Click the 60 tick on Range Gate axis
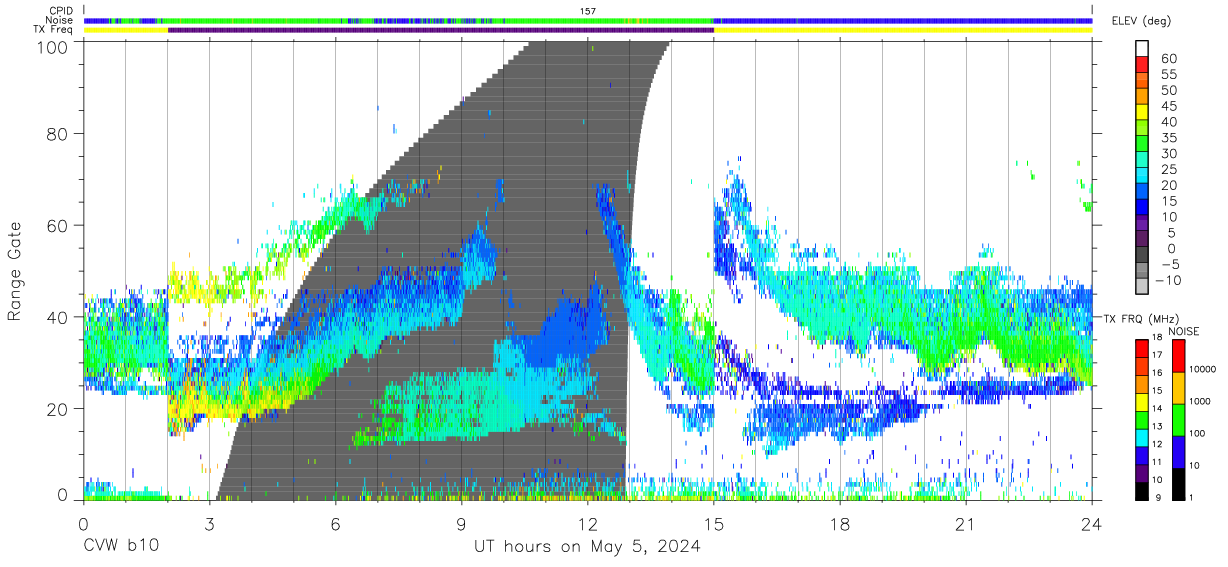The height and width of the screenshot is (567, 1228). point(59,225)
